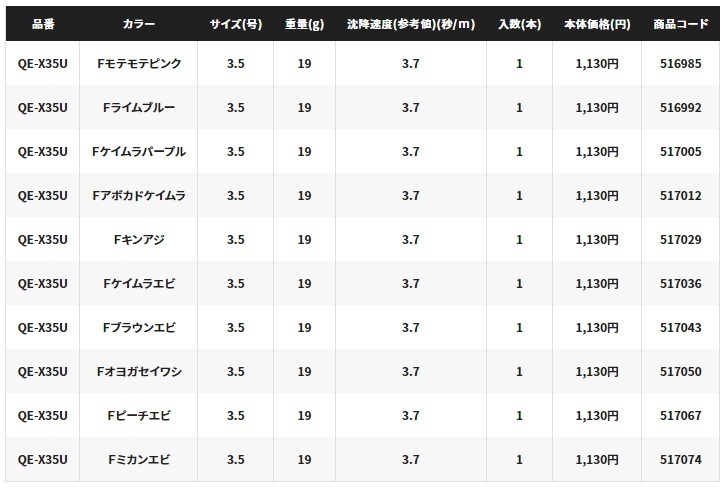The width and height of the screenshot is (722, 488).
Task: Select the Fモテモテピンク color cell
Action: (x=138, y=64)
